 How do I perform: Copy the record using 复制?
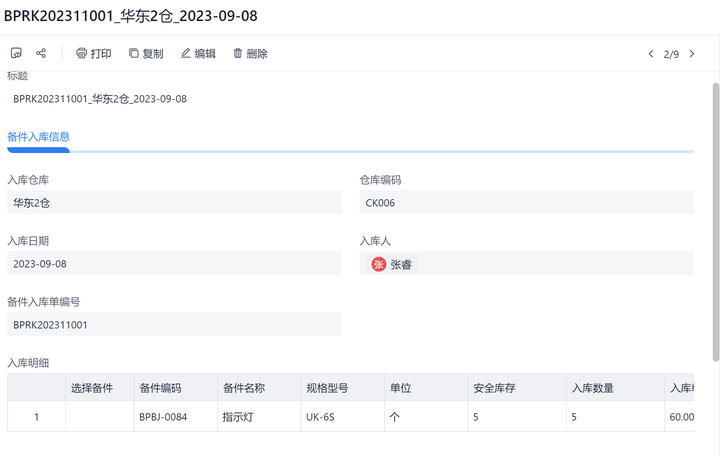tap(146, 54)
